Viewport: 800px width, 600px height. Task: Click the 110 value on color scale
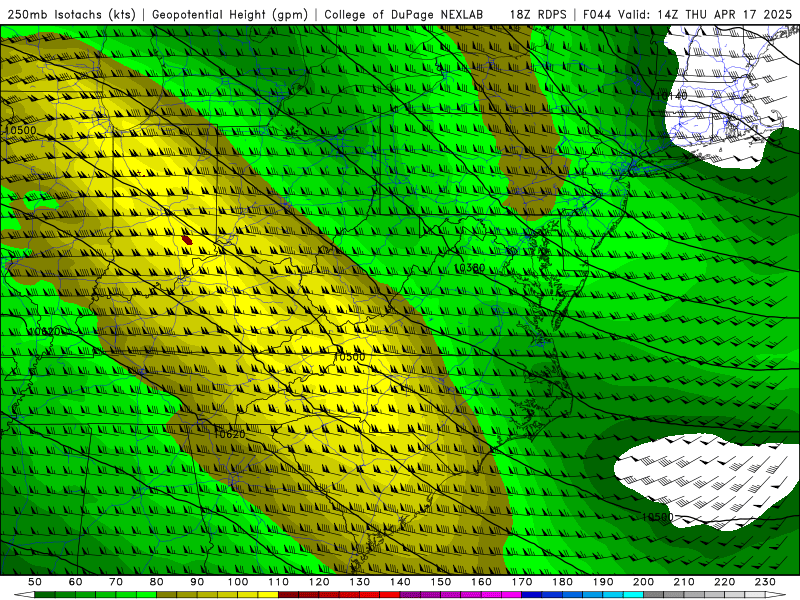279,582
